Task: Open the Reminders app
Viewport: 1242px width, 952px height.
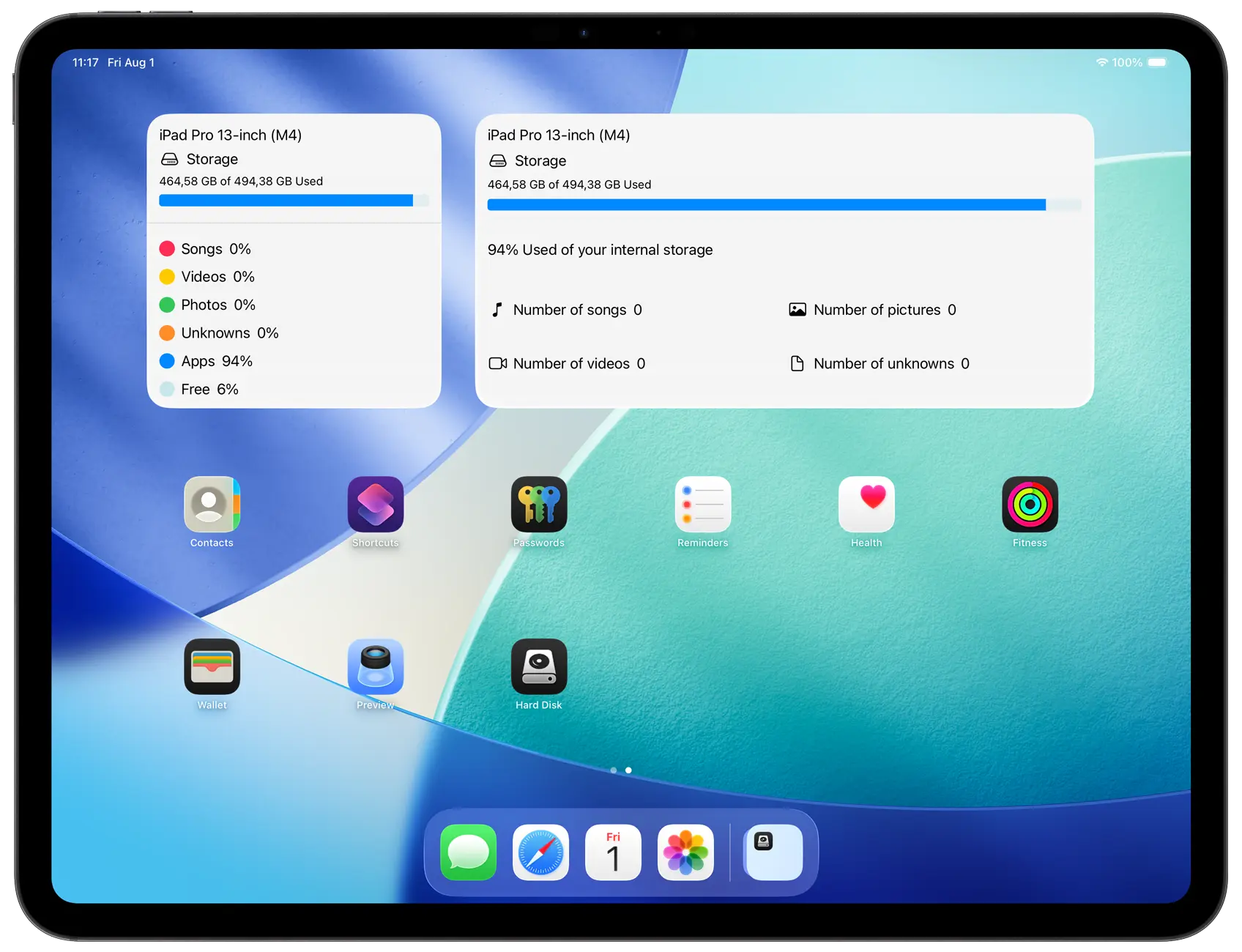Action: pos(703,504)
